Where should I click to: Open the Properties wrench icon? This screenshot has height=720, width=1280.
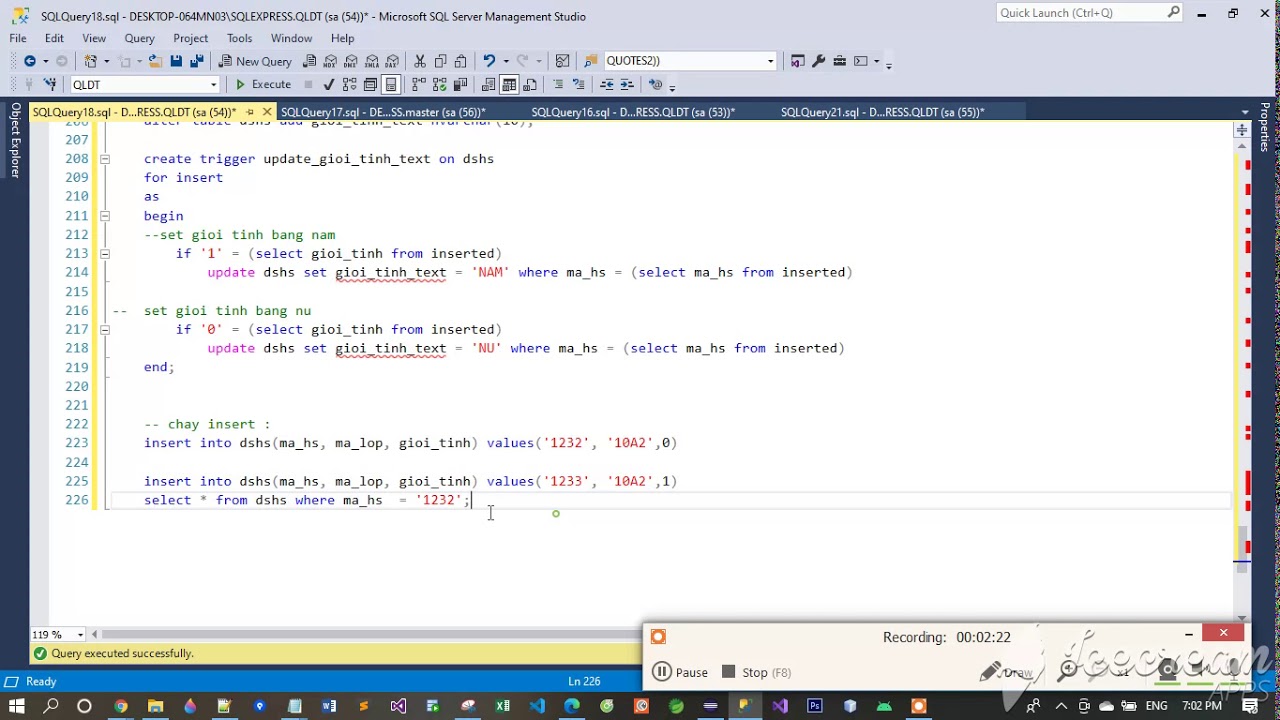tap(818, 61)
